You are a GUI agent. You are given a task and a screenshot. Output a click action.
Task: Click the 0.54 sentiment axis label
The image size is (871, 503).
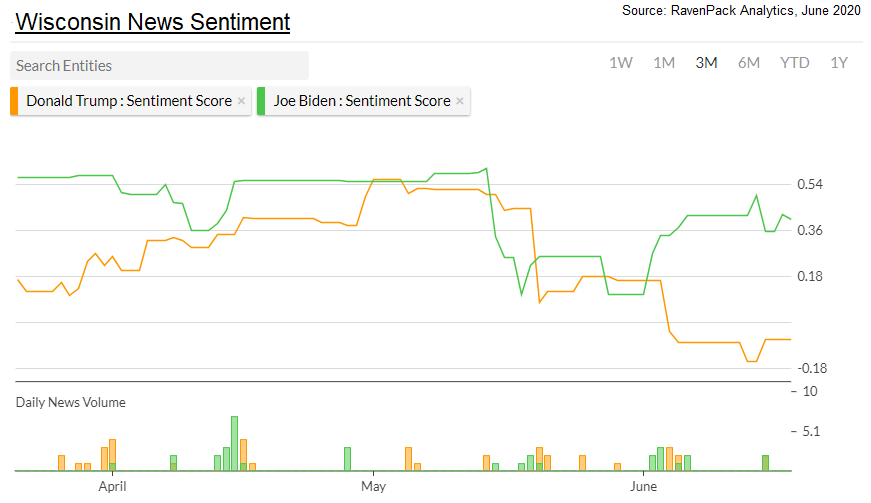(x=810, y=185)
